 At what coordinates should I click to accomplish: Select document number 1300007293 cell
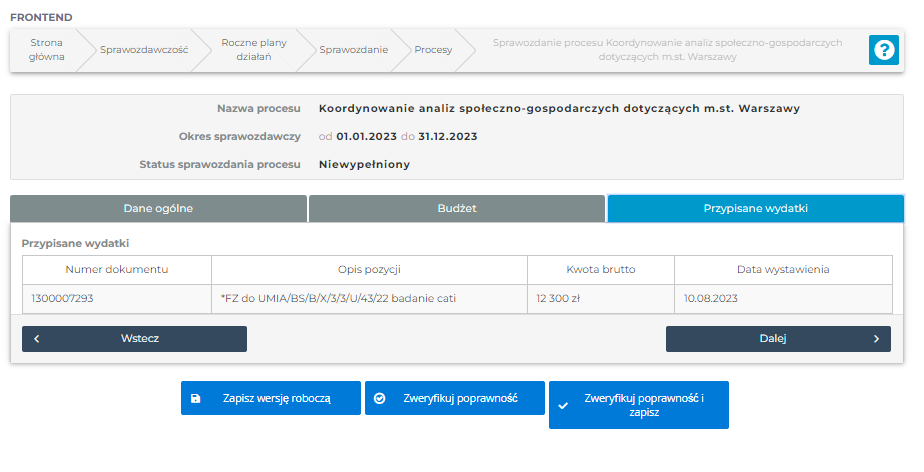(x=64, y=298)
